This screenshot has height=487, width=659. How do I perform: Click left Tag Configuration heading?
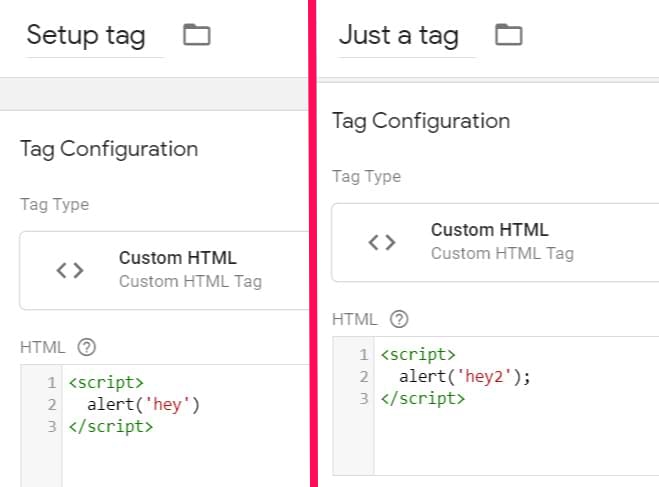[x=109, y=149]
